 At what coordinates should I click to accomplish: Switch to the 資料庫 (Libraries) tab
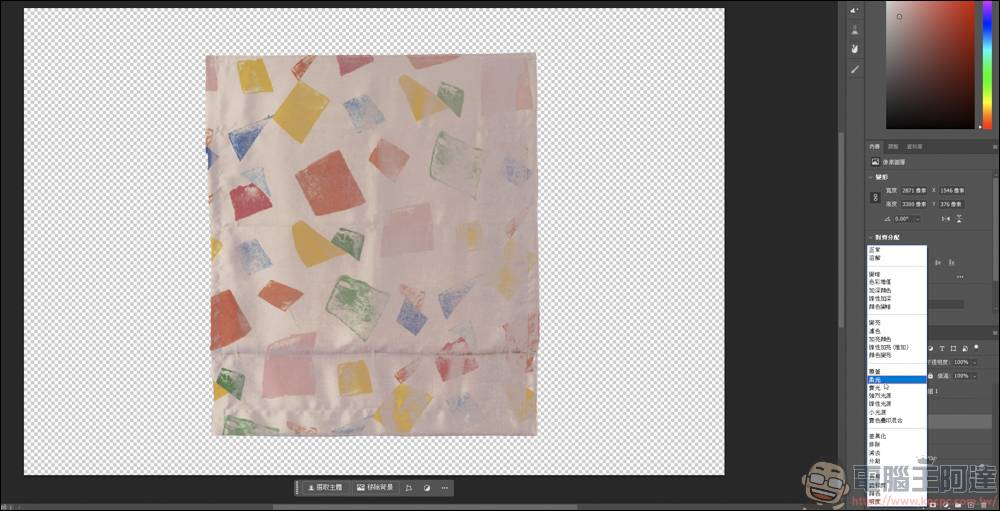[x=914, y=147]
